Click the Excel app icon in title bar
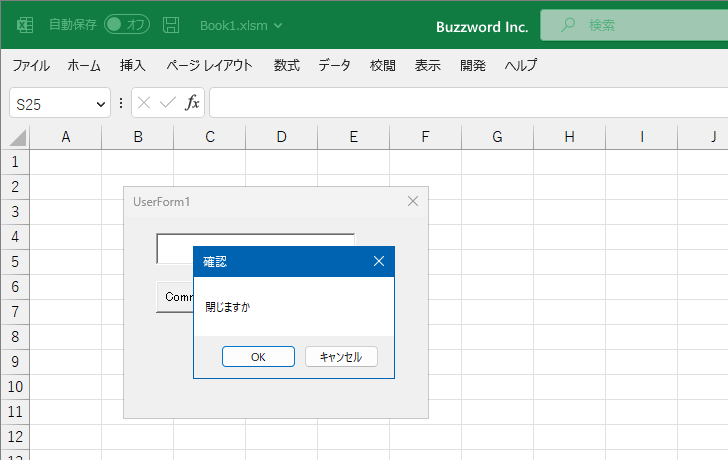This screenshot has width=728, height=460. pos(25,25)
